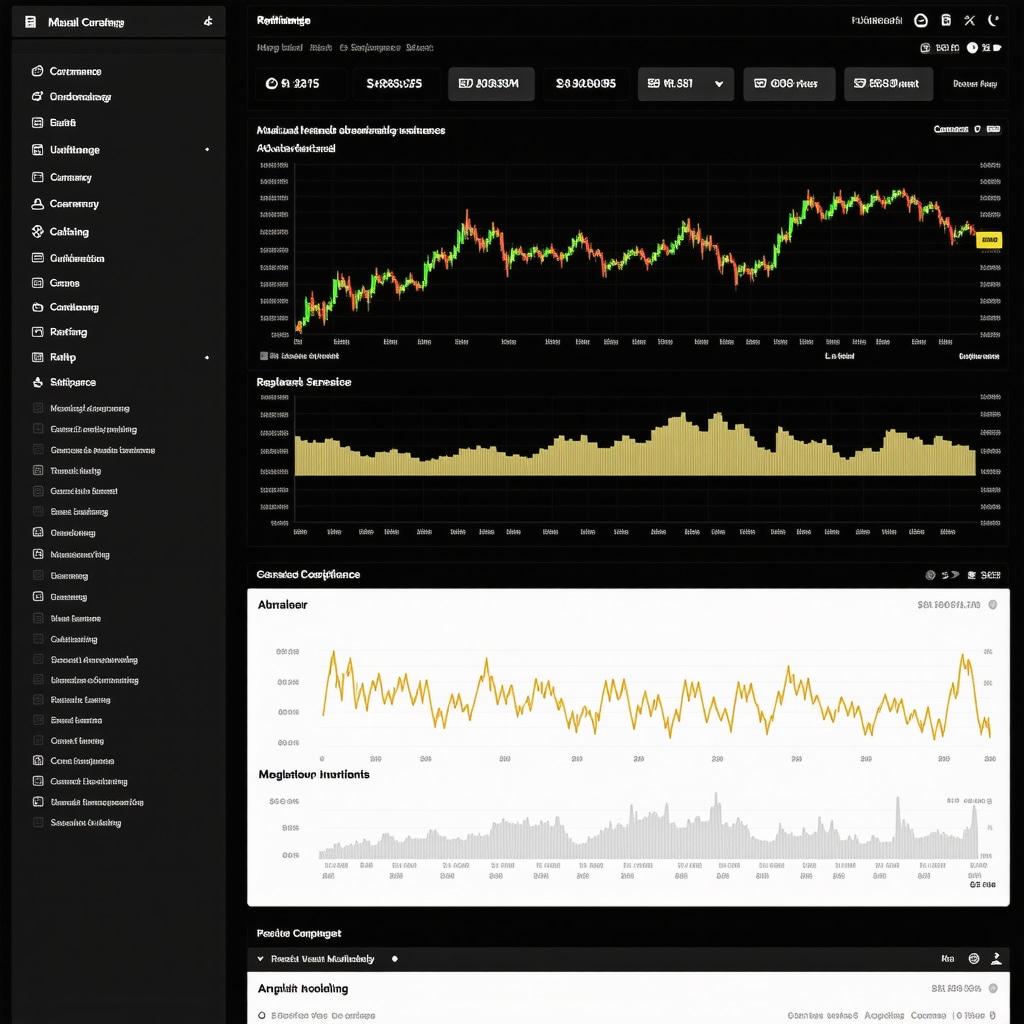Click the document icon in the sidebar header
1024x1024 pixels.
30,22
